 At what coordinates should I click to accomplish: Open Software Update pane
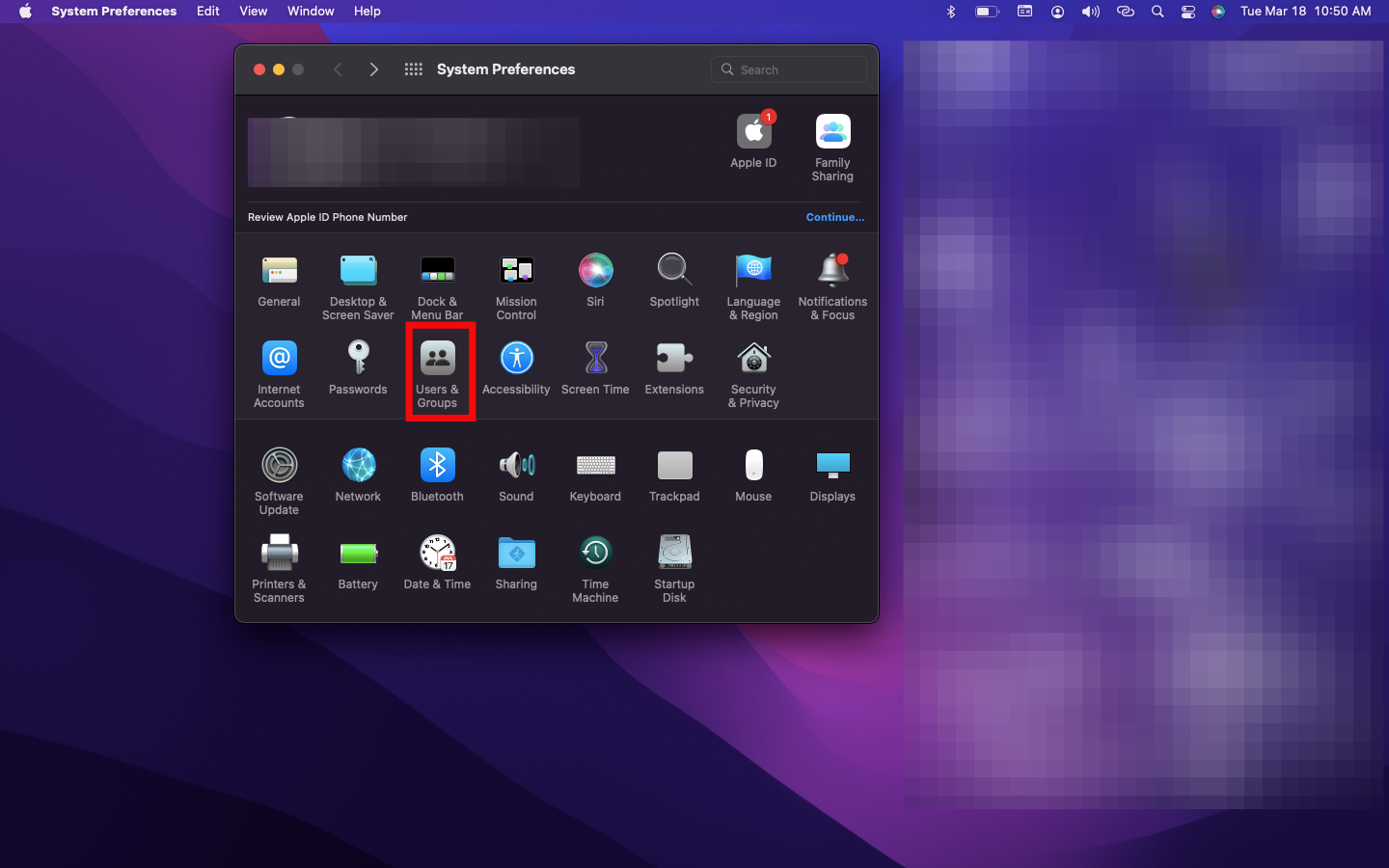pos(279,481)
